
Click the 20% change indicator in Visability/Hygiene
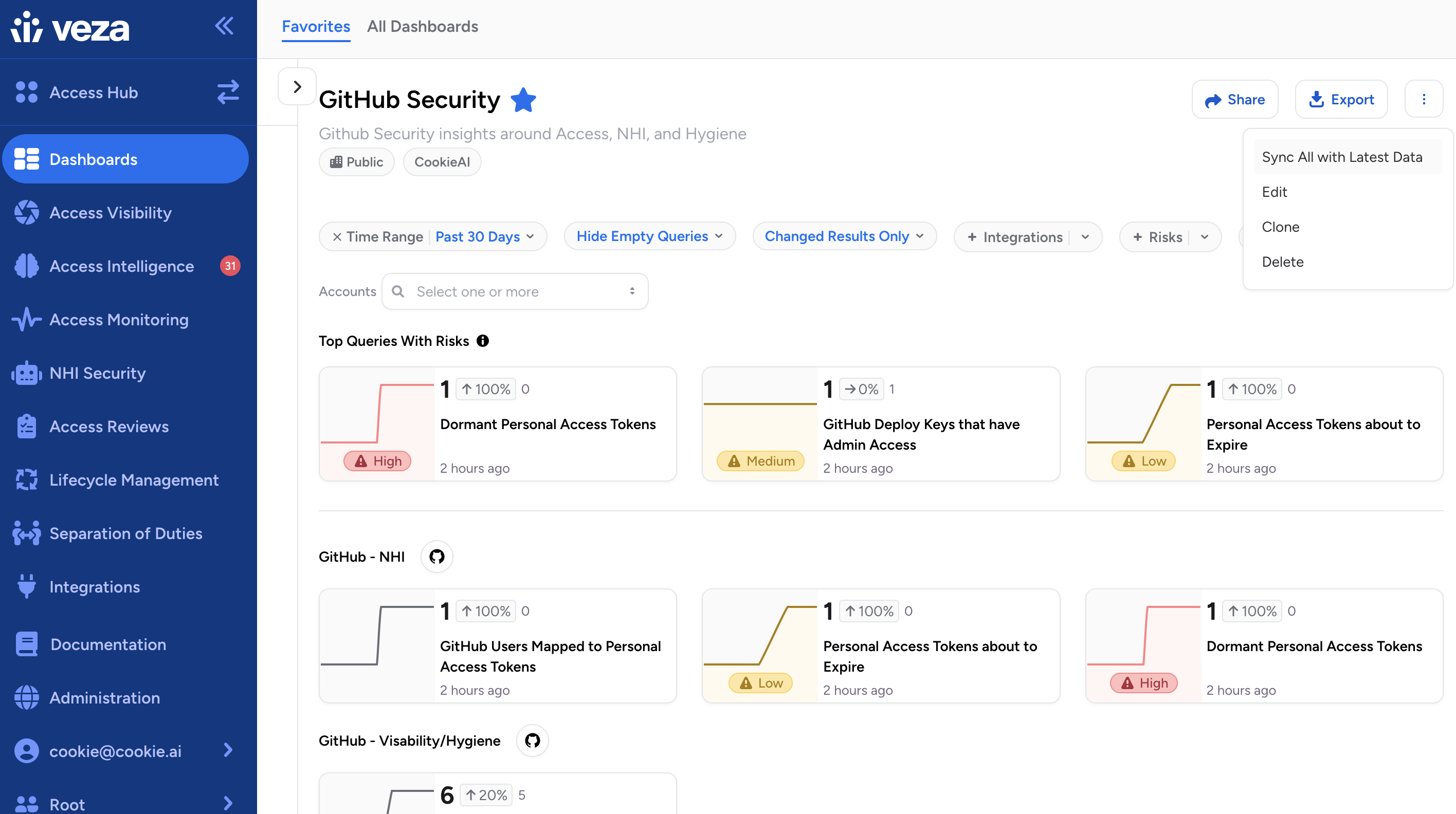[x=485, y=795]
